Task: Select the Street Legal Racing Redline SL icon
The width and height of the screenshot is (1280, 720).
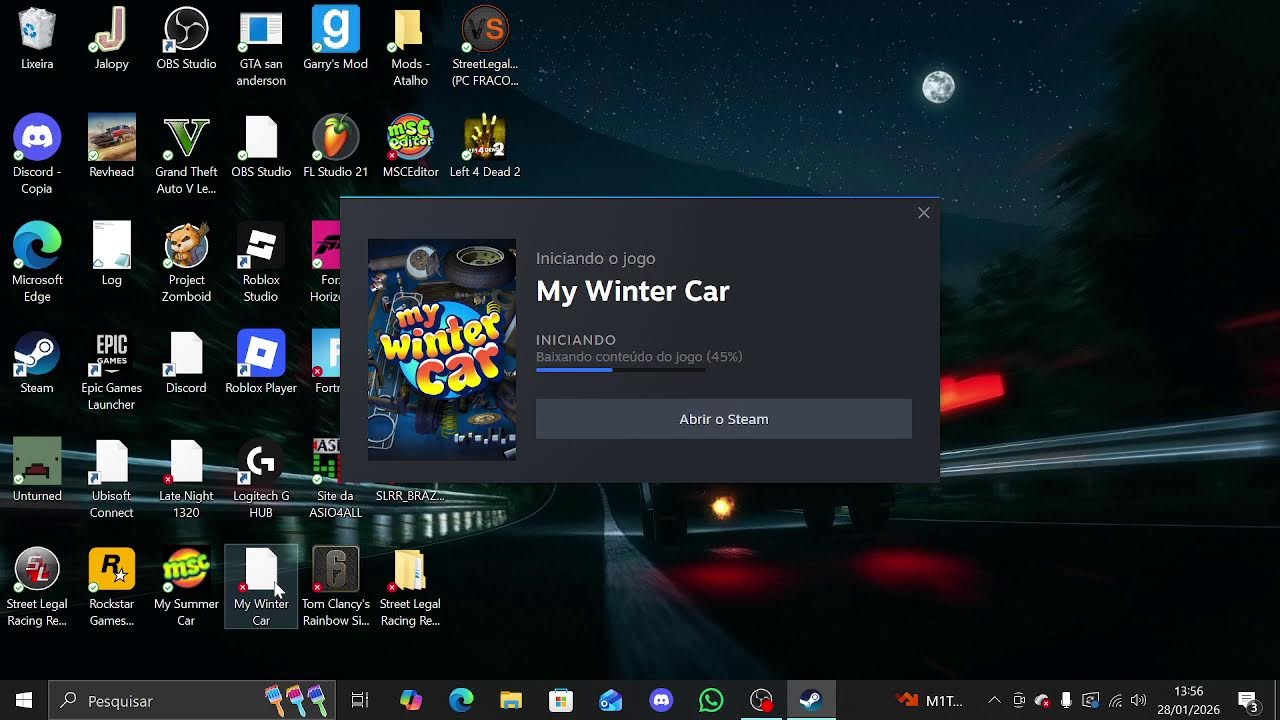Action: [37, 587]
